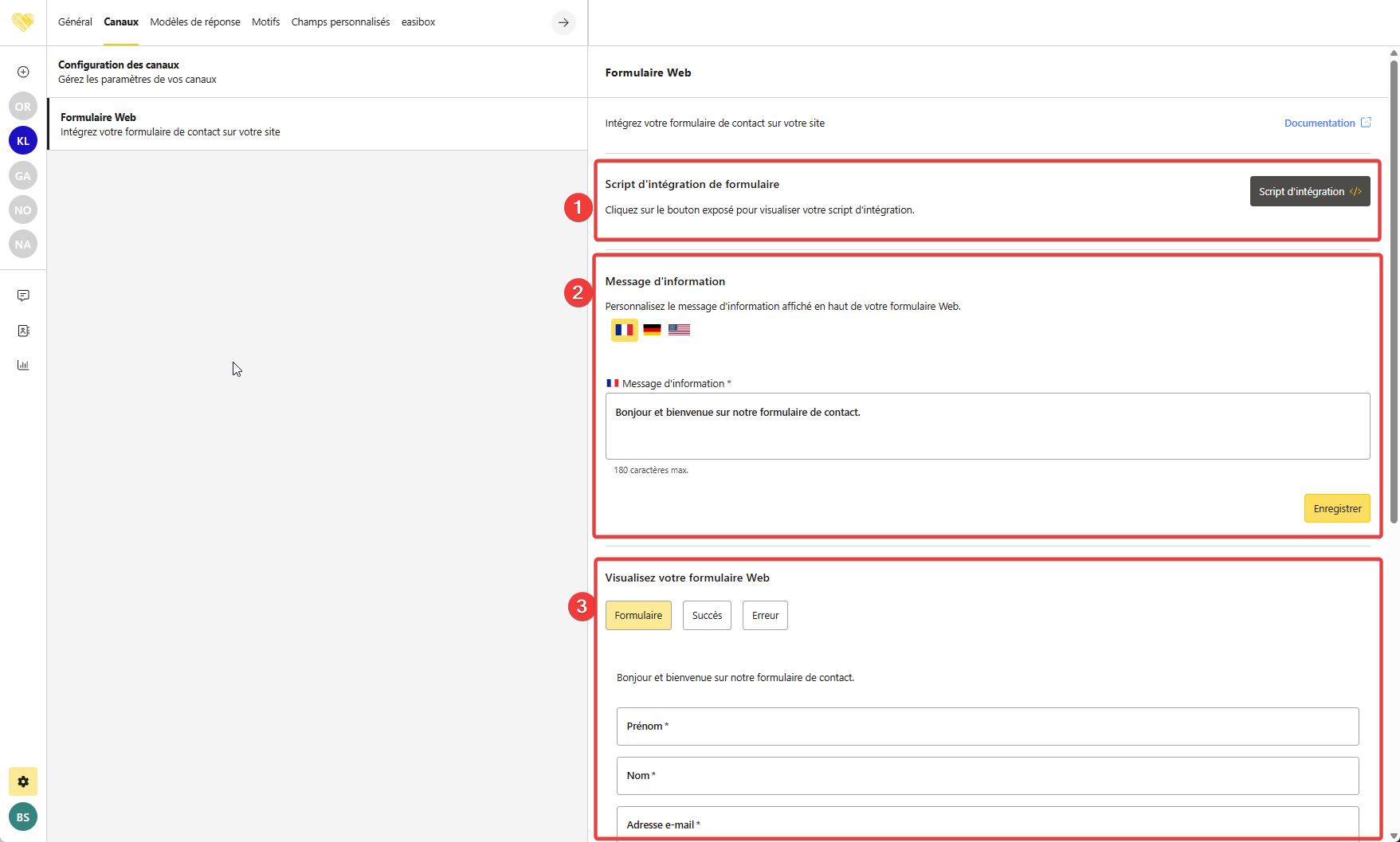This screenshot has width=1400, height=842.
Task: Show the Succès form preview
Action: pyautogui.click(x=707, y=616)
